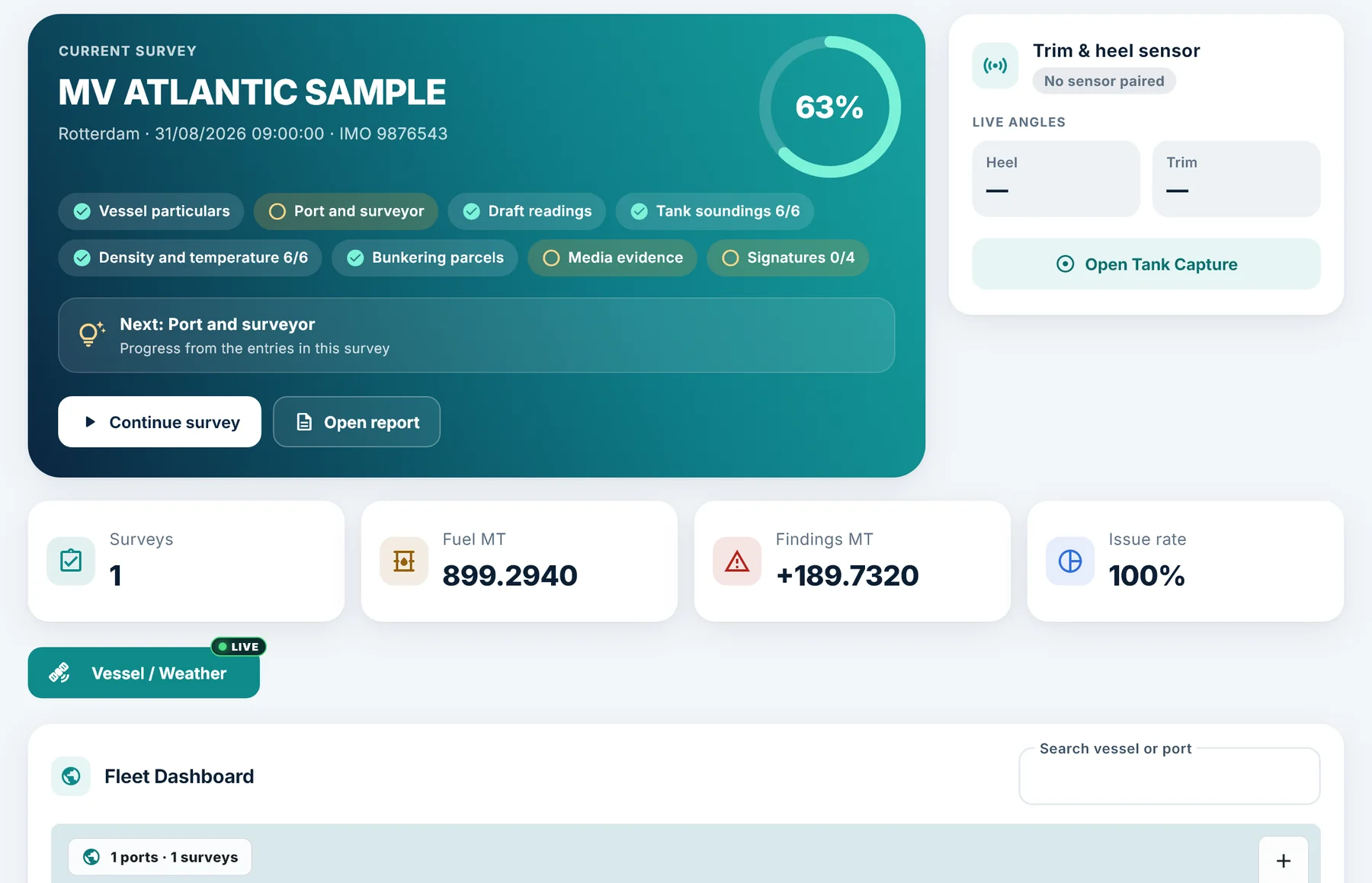1372x883 pixels.
Task: Click the Rotterdam date and IMO line
Action: click(253, 133)
